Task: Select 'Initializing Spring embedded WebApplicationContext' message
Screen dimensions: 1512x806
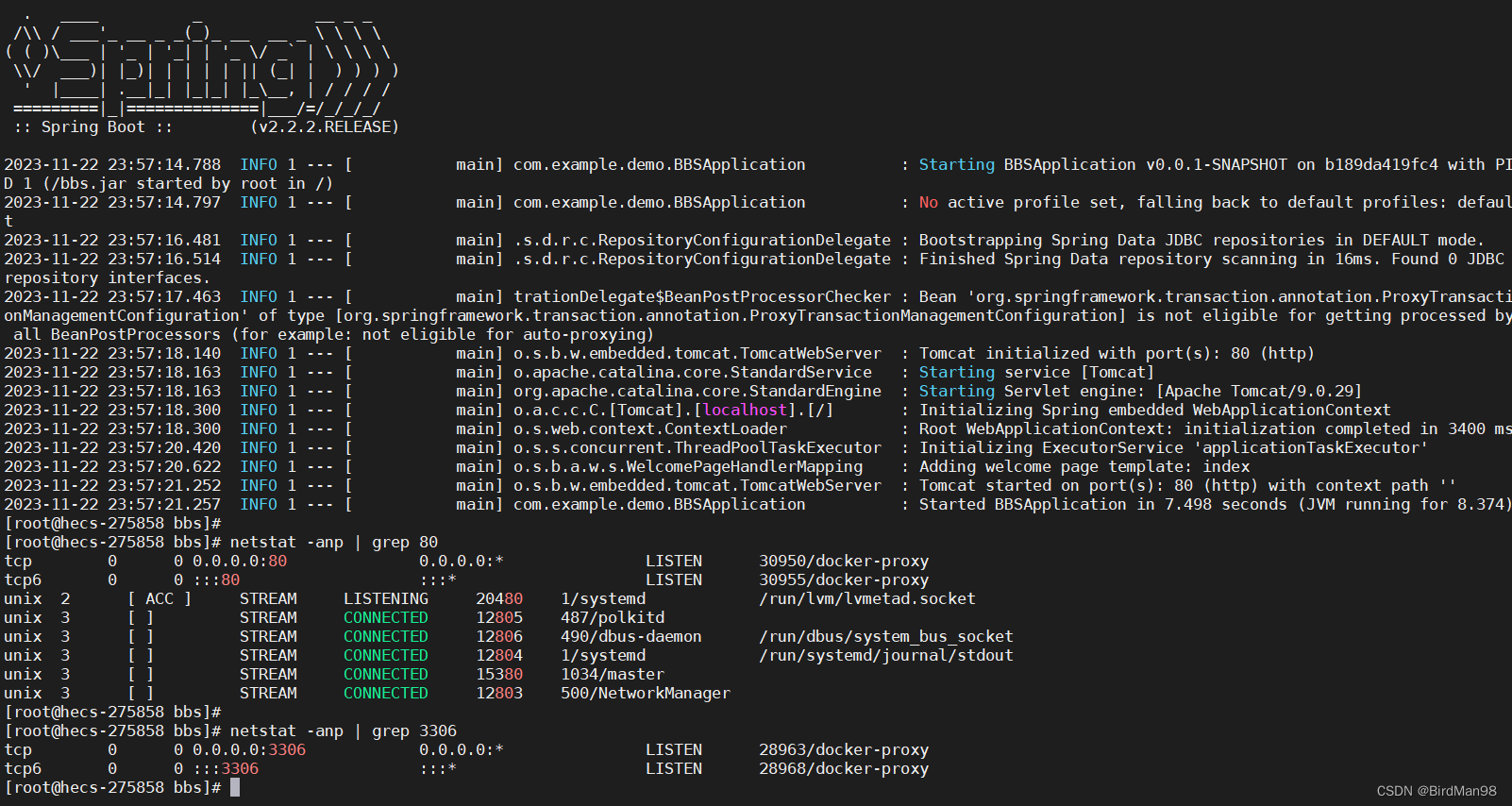Action: tap(1155, 410)
